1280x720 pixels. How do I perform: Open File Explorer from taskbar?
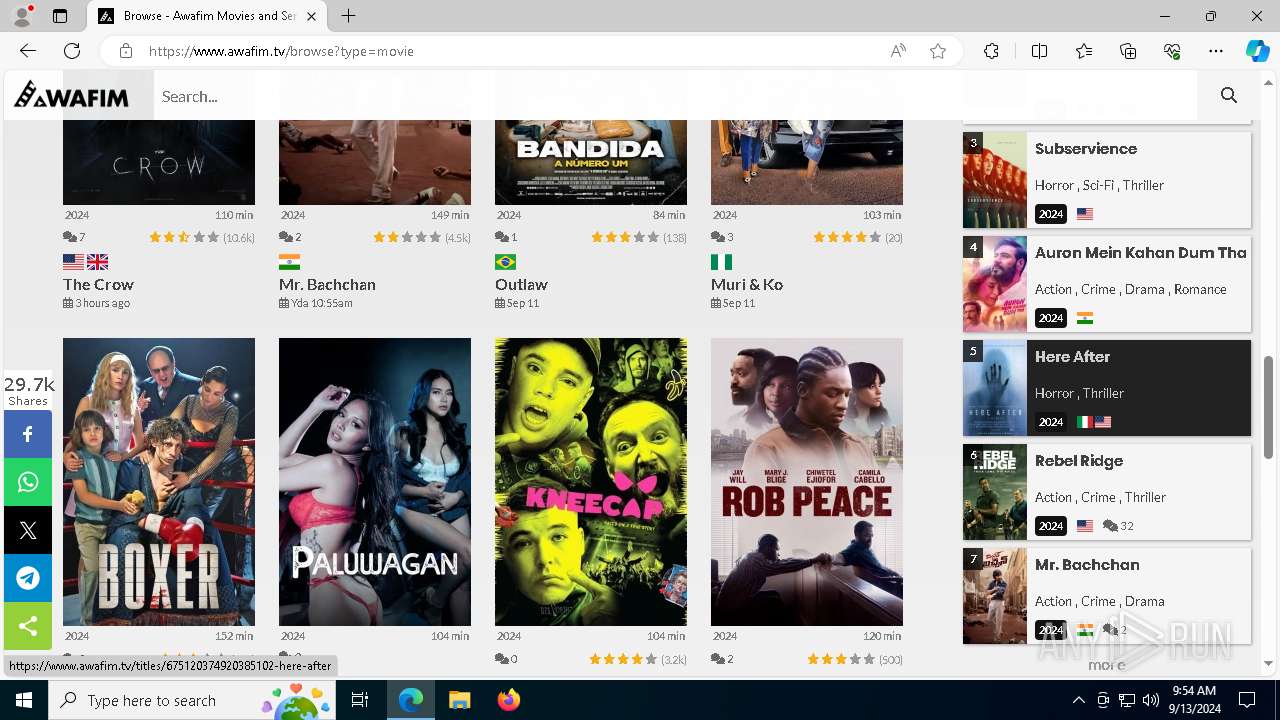pyautogui.click(x=459, y=700)
